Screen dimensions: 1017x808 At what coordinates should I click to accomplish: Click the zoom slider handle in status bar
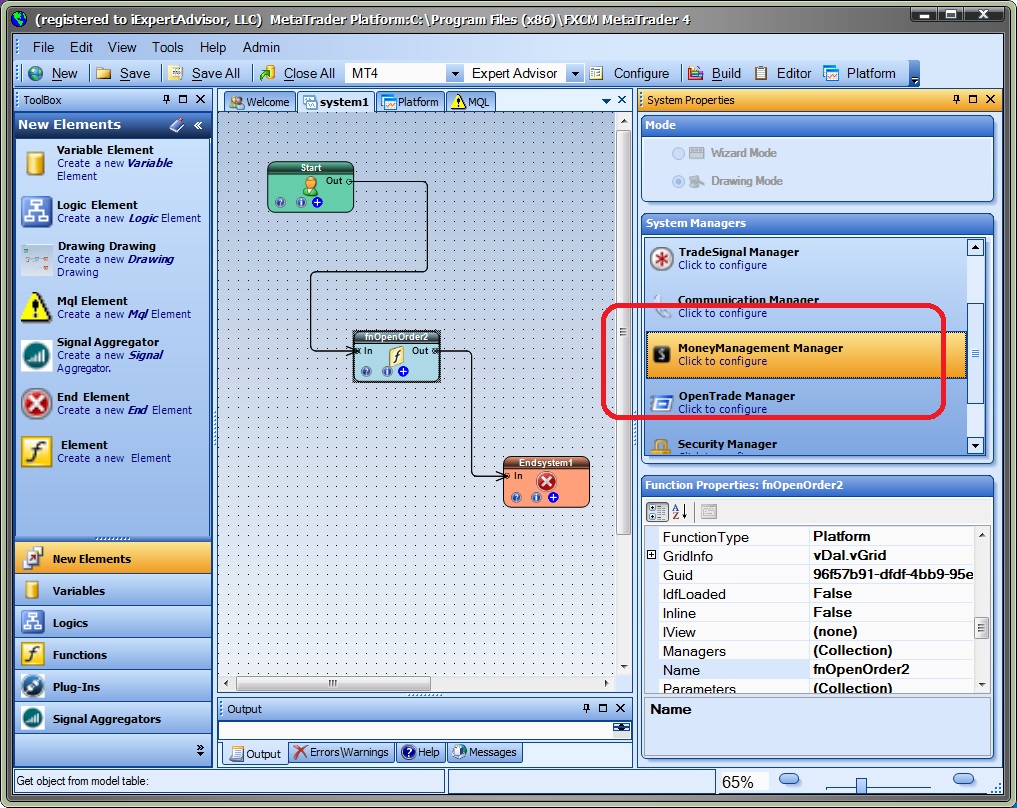click(861, 785)
